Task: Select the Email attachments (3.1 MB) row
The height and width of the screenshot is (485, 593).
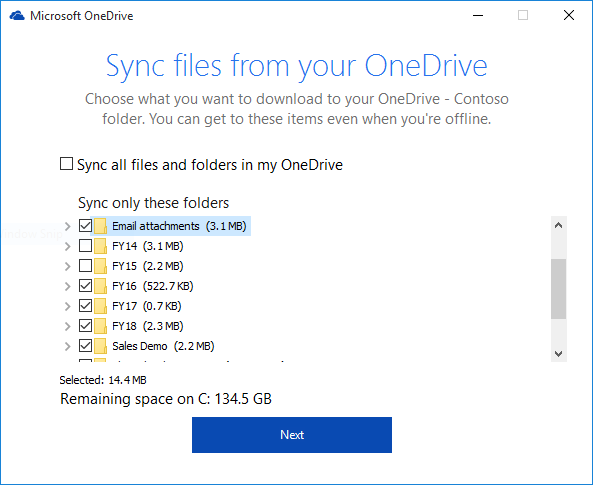Action: click(171, 226)
